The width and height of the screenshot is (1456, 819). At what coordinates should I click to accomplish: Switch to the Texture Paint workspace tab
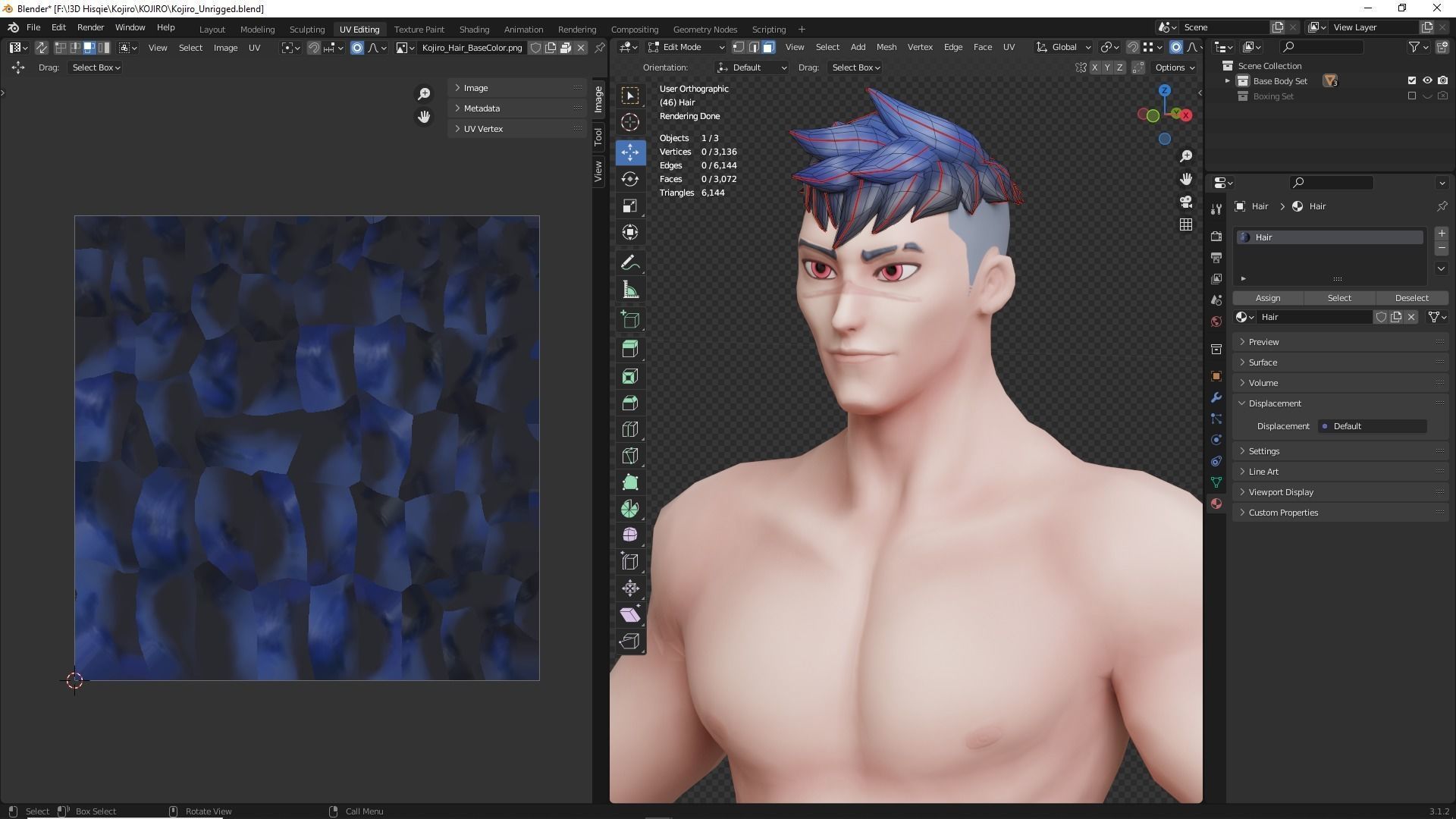(419, 29)
